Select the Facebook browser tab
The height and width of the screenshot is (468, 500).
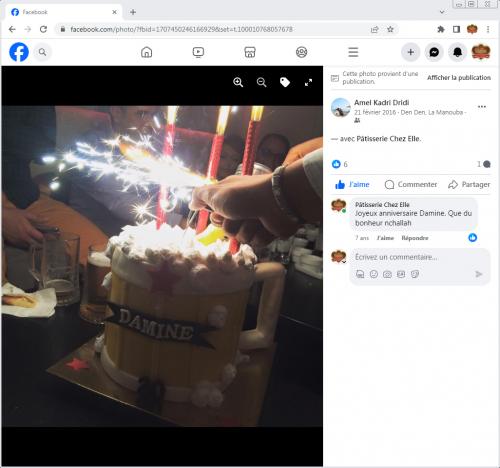pos(63,12)
